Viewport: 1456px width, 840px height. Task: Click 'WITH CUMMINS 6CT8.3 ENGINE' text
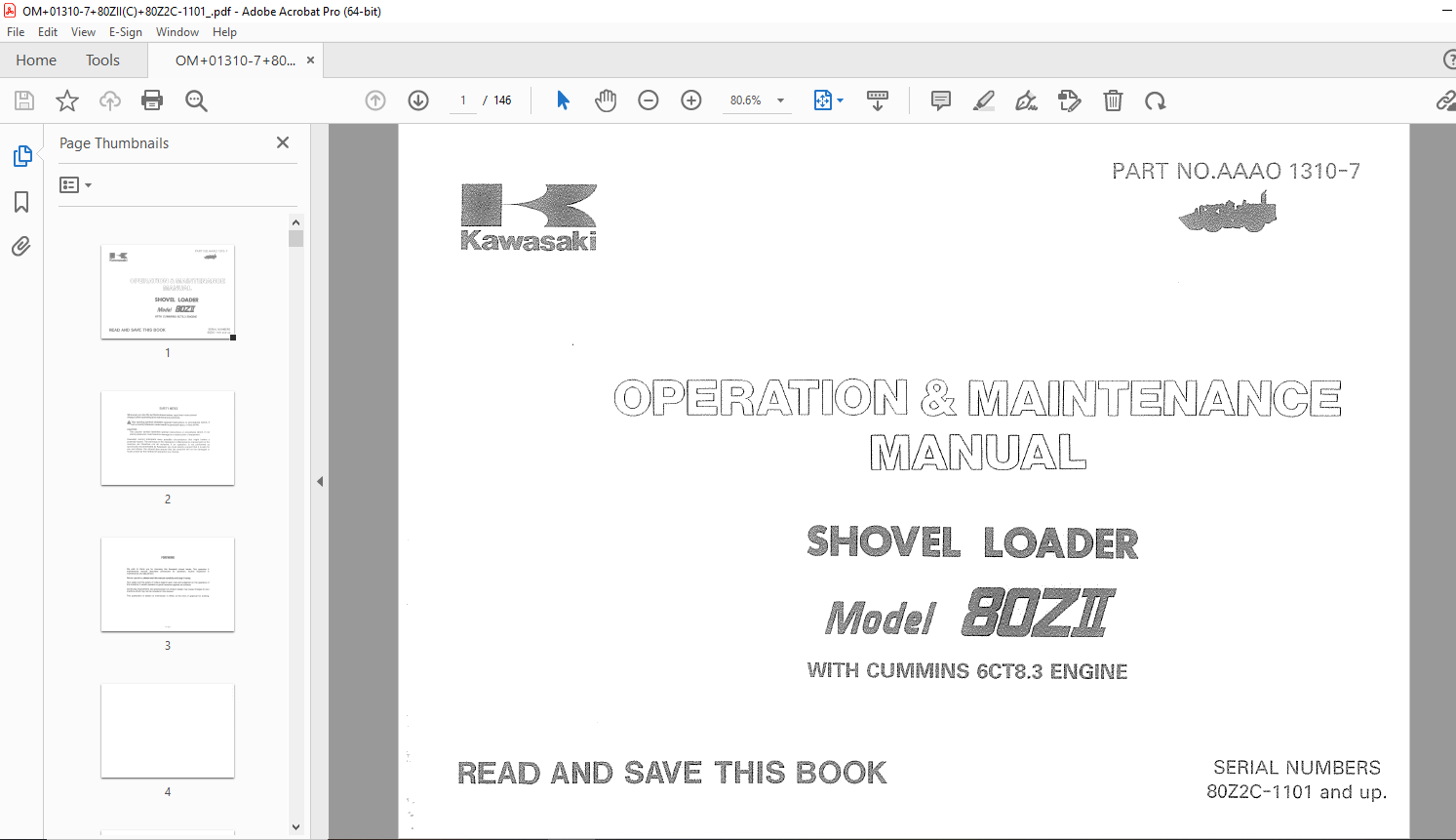(967, 671)
